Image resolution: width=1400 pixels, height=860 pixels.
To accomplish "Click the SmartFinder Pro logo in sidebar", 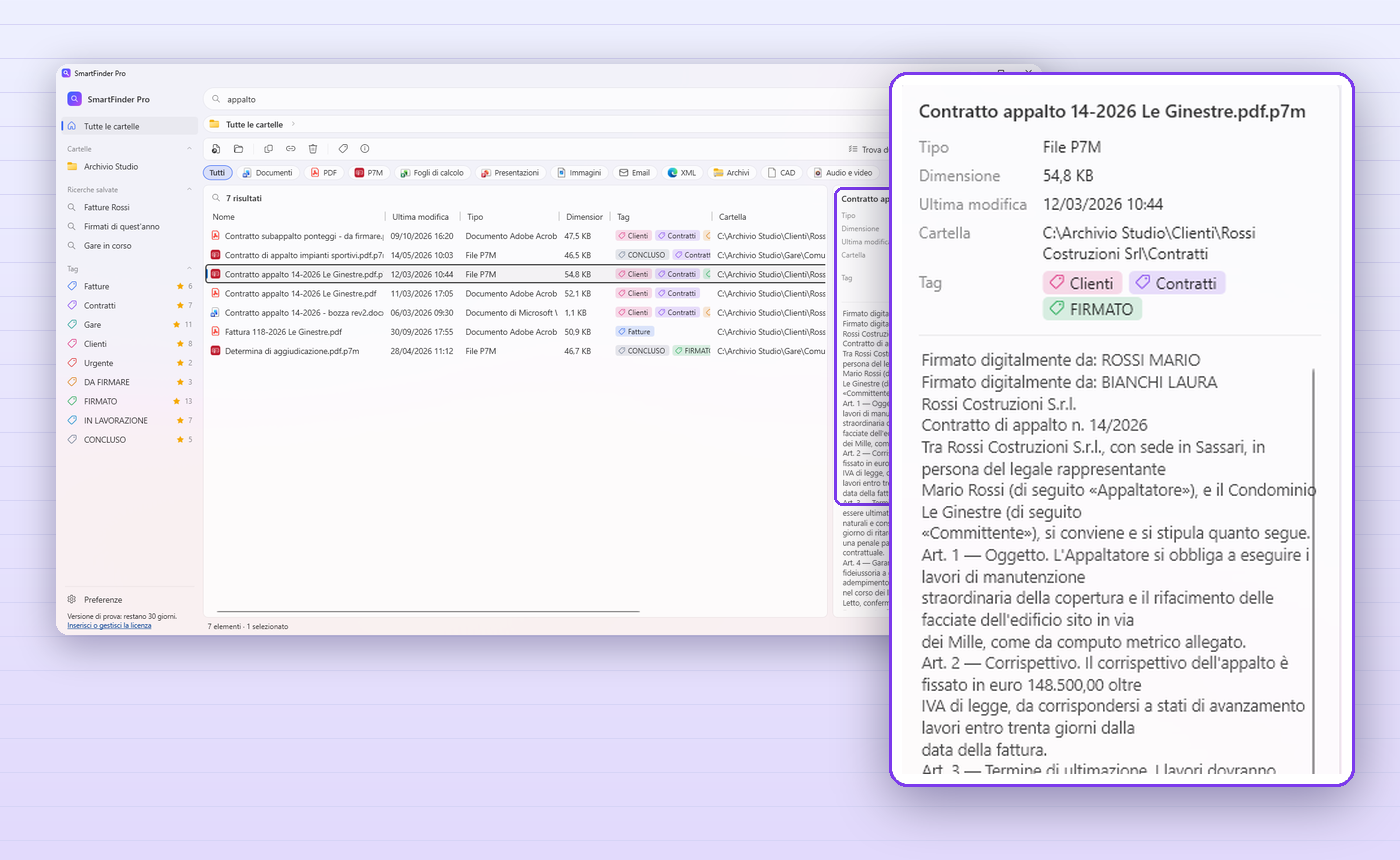I will 74,99.
